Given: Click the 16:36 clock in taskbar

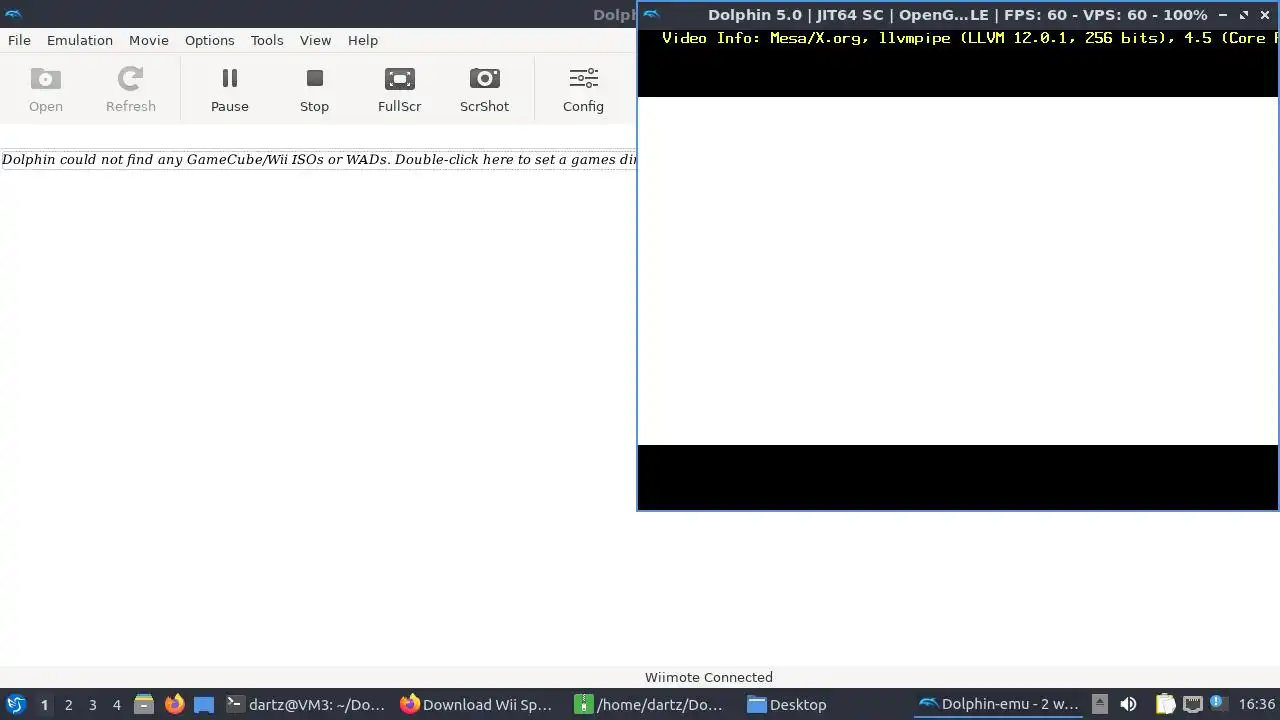Looking at the screenshot, I should 1257,704.
